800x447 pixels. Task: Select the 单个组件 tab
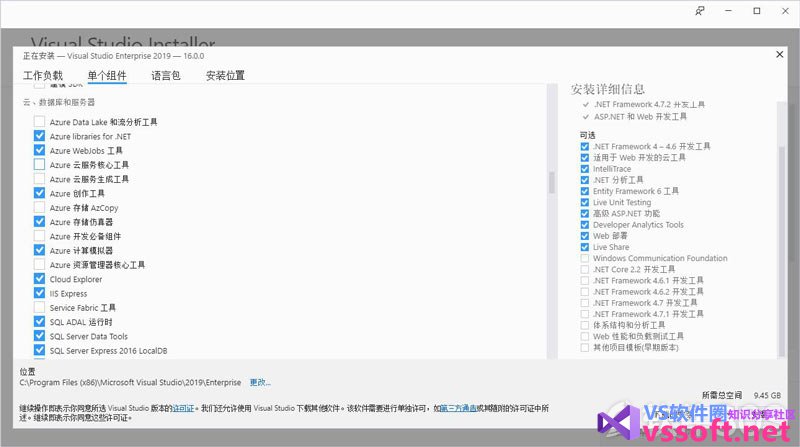107,76
